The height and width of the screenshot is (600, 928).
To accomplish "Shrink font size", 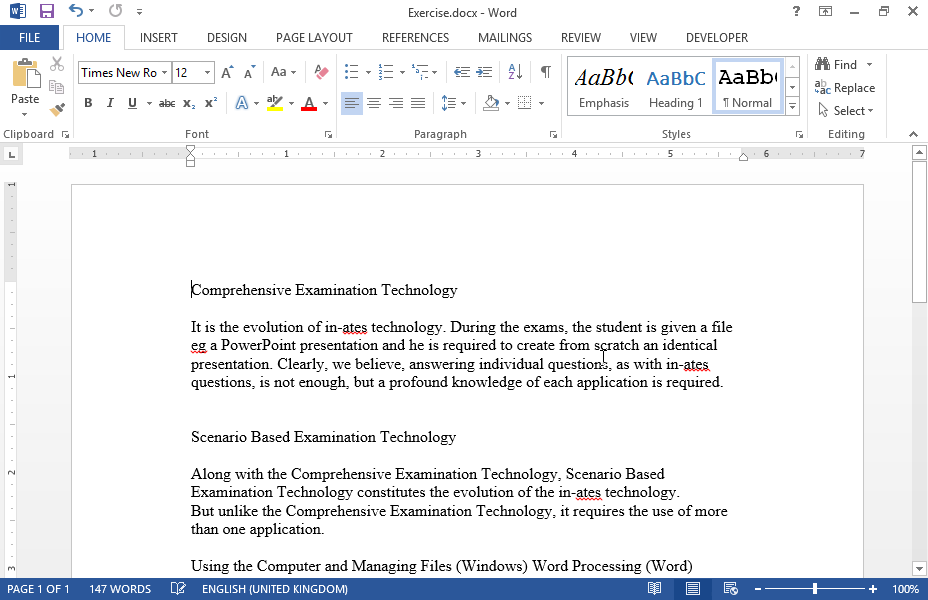I will click(249, 72).
